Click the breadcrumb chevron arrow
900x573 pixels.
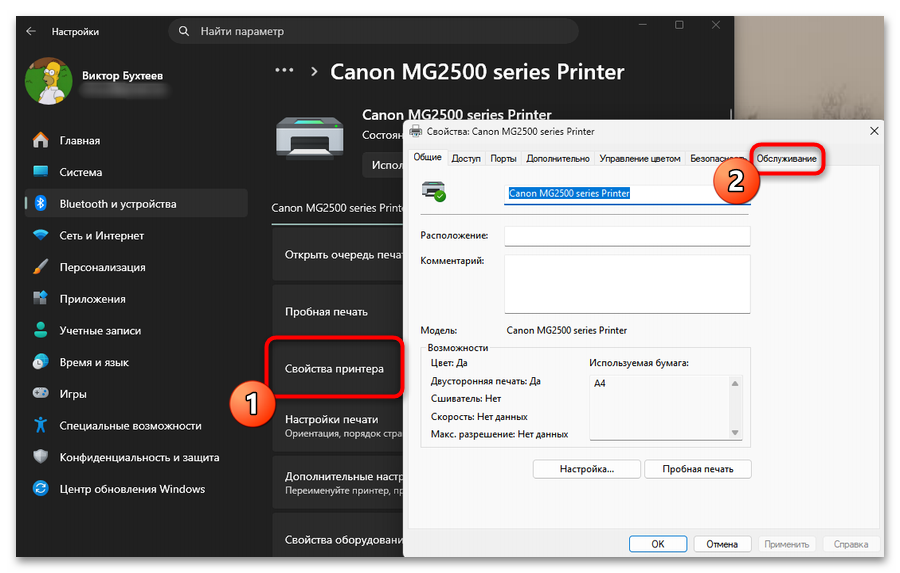[314, 72]
